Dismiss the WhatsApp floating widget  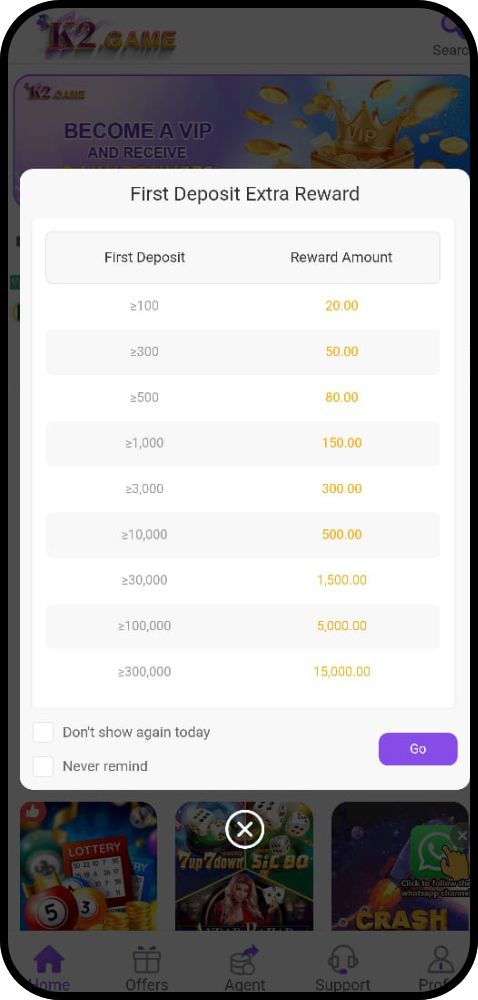click(462, 835)
